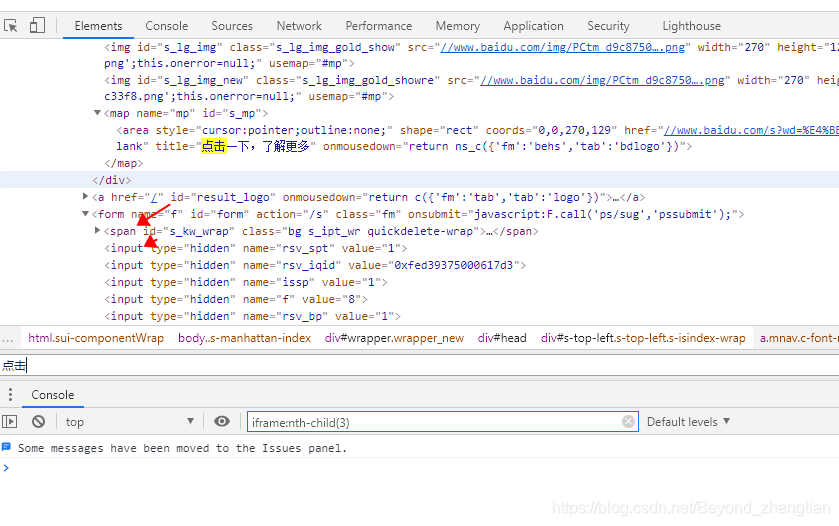Switch to the Elements tab
This screenshot has width=839, height=526.
click(98, 26)
